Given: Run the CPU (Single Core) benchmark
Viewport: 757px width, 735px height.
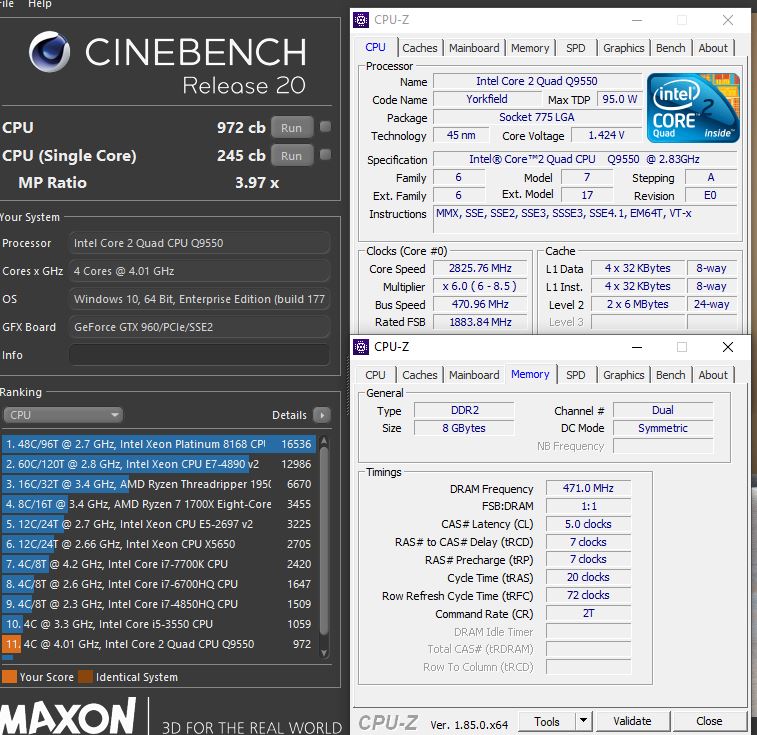Looking at the screenshot, I should coord(292,155).
